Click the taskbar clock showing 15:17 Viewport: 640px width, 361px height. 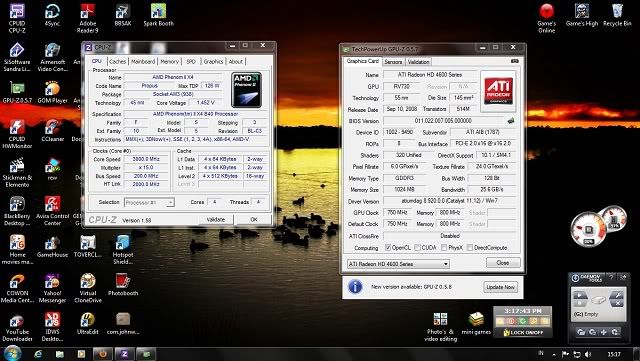614,354
